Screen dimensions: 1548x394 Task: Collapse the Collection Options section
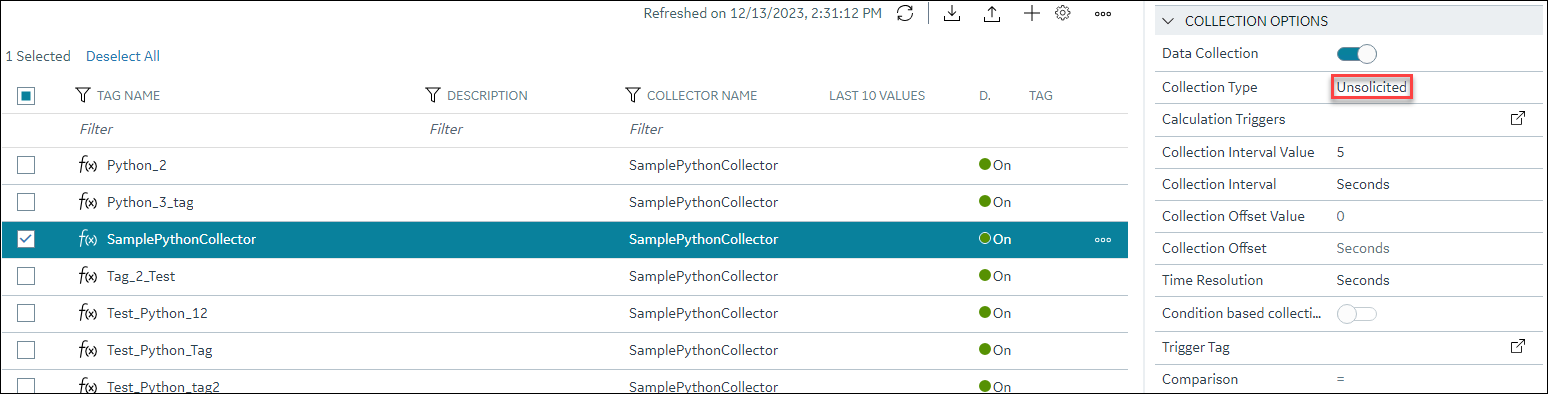pos(1168,21)
